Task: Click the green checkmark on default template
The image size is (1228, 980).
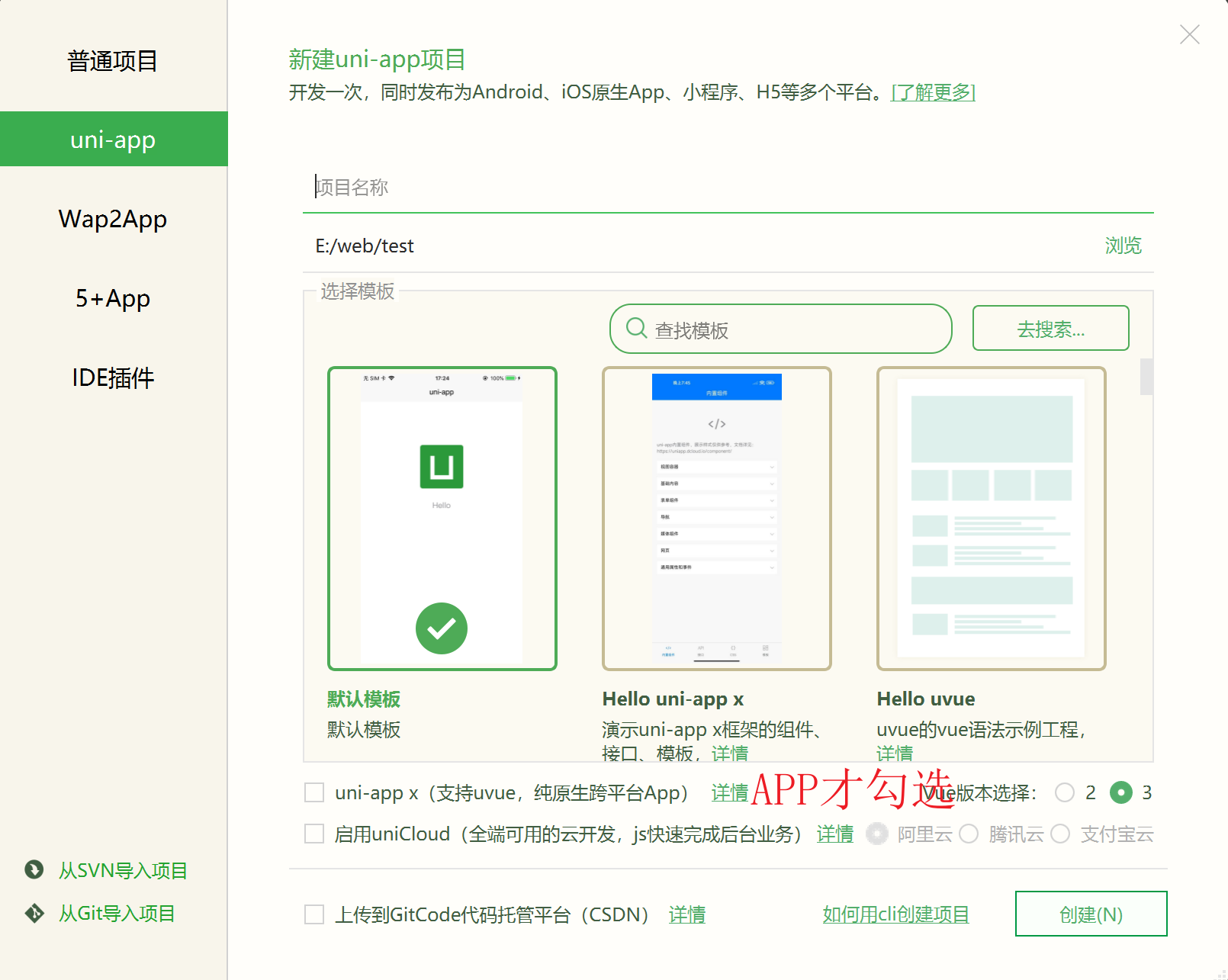Action: [442, 628]
